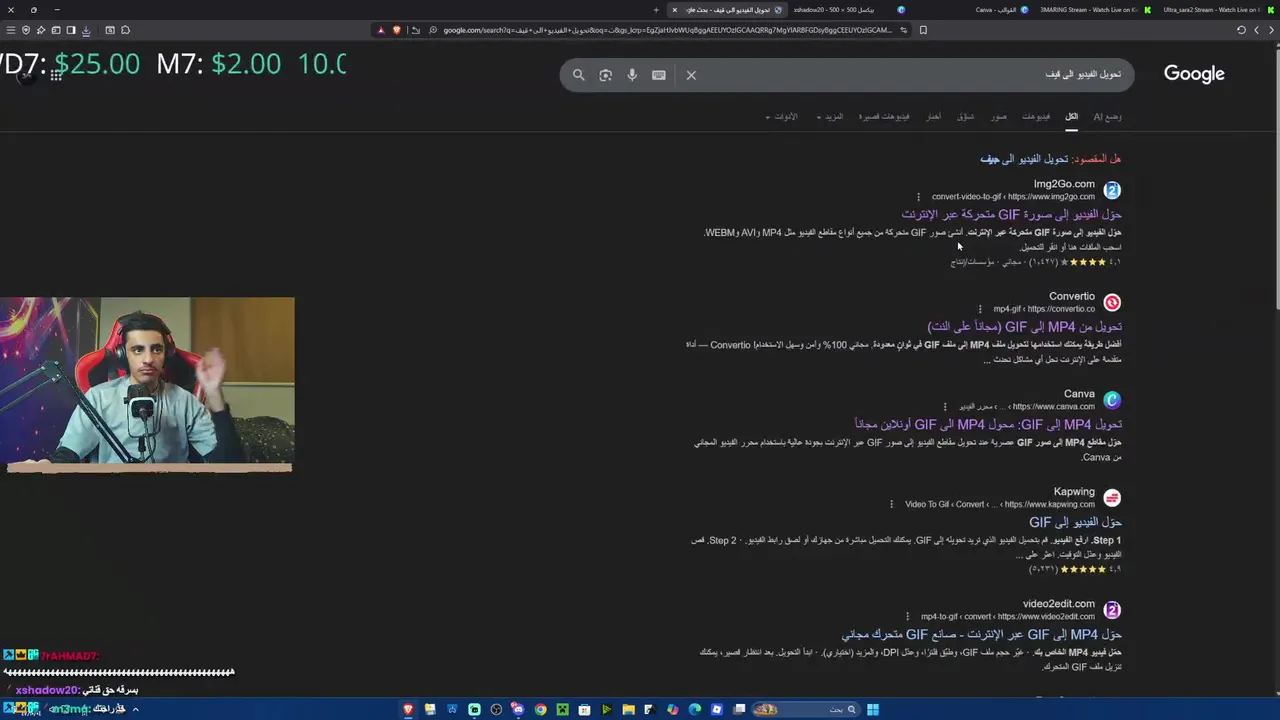Expand المزيد more filters dropdown
Image resolution: width=1280 pixels, height=720 pixels.
pyautogui.click(x=830, y=117)
